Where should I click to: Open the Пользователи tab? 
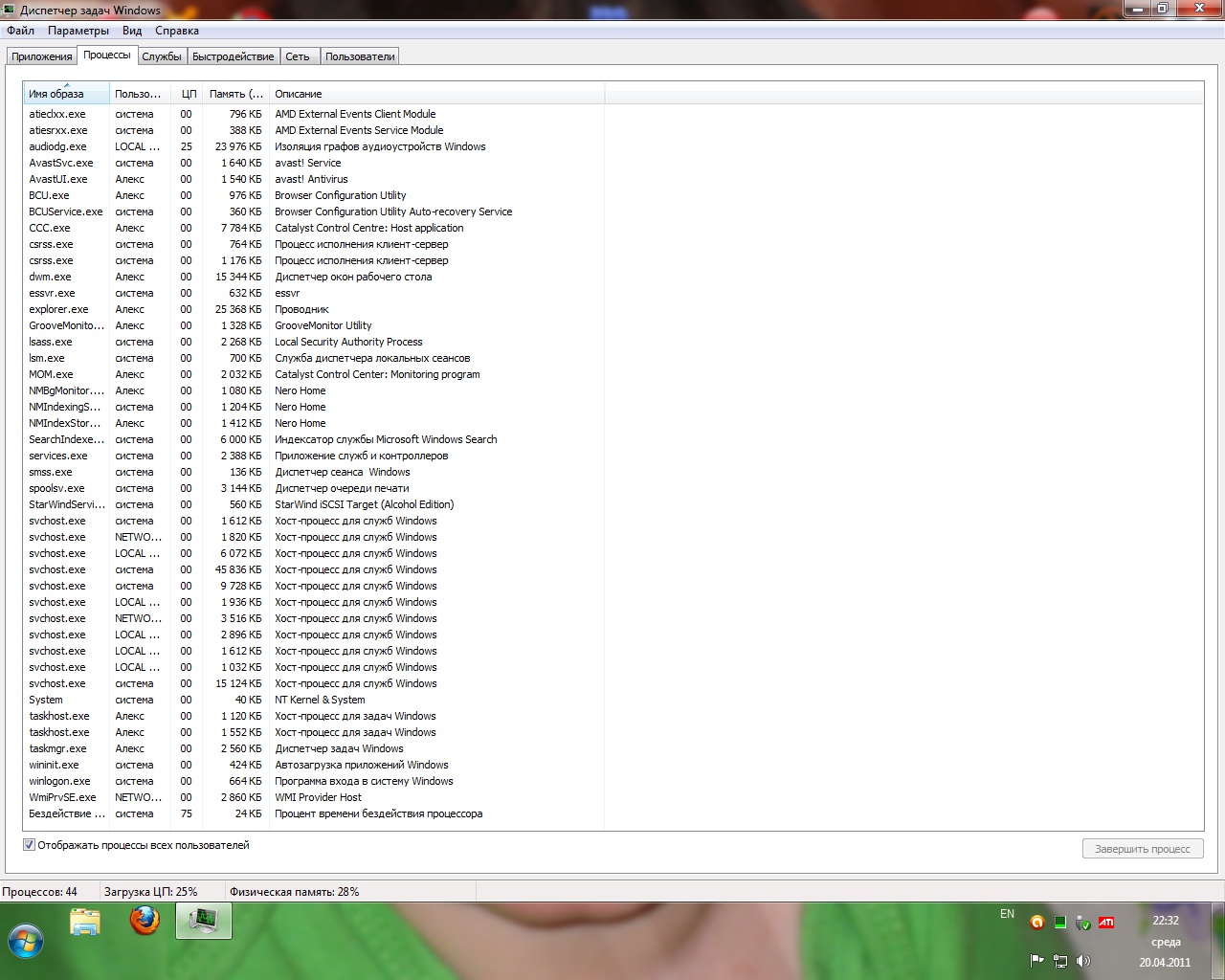point(360,56)
